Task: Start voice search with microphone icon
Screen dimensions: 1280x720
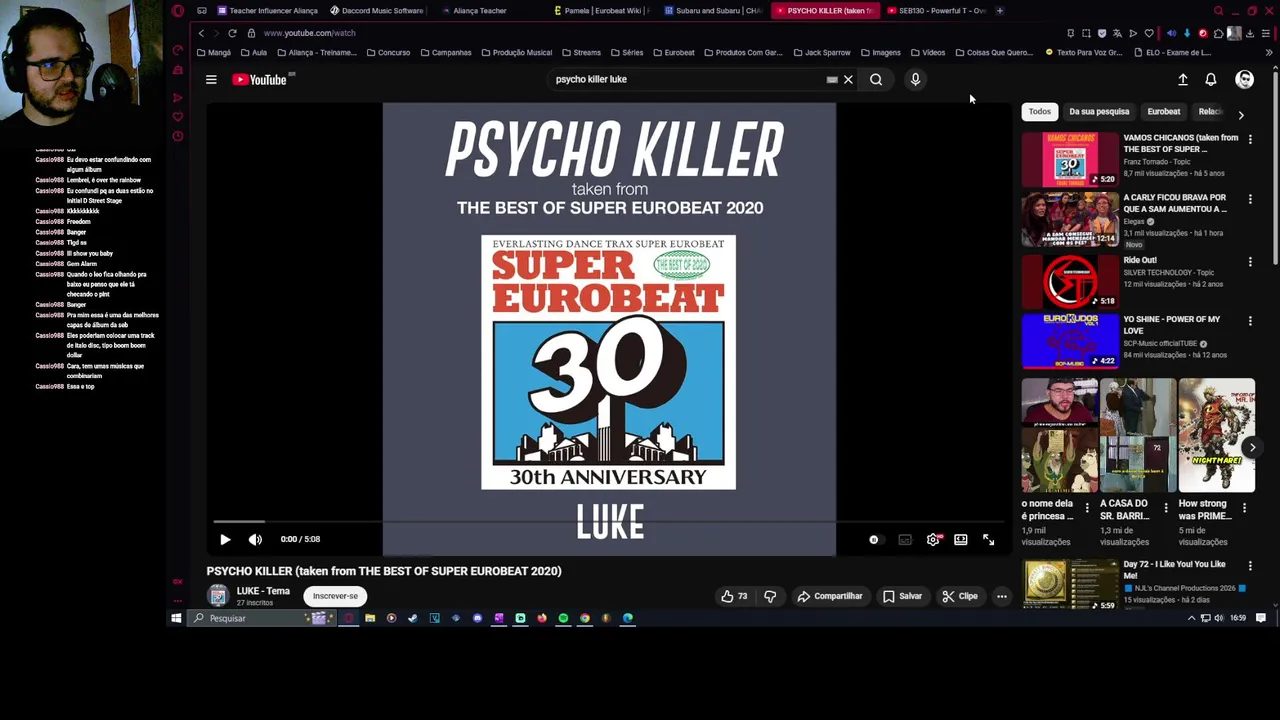Action: pyautogui.click(x=915, y=79)
